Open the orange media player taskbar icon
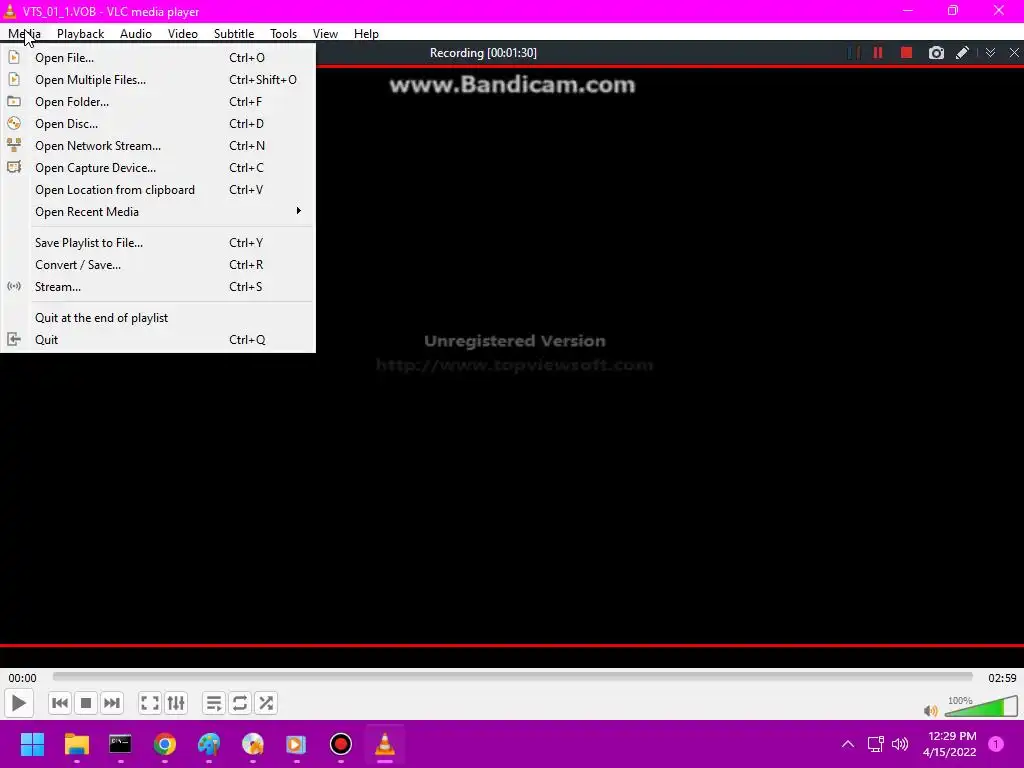 (x=296, y=744)
